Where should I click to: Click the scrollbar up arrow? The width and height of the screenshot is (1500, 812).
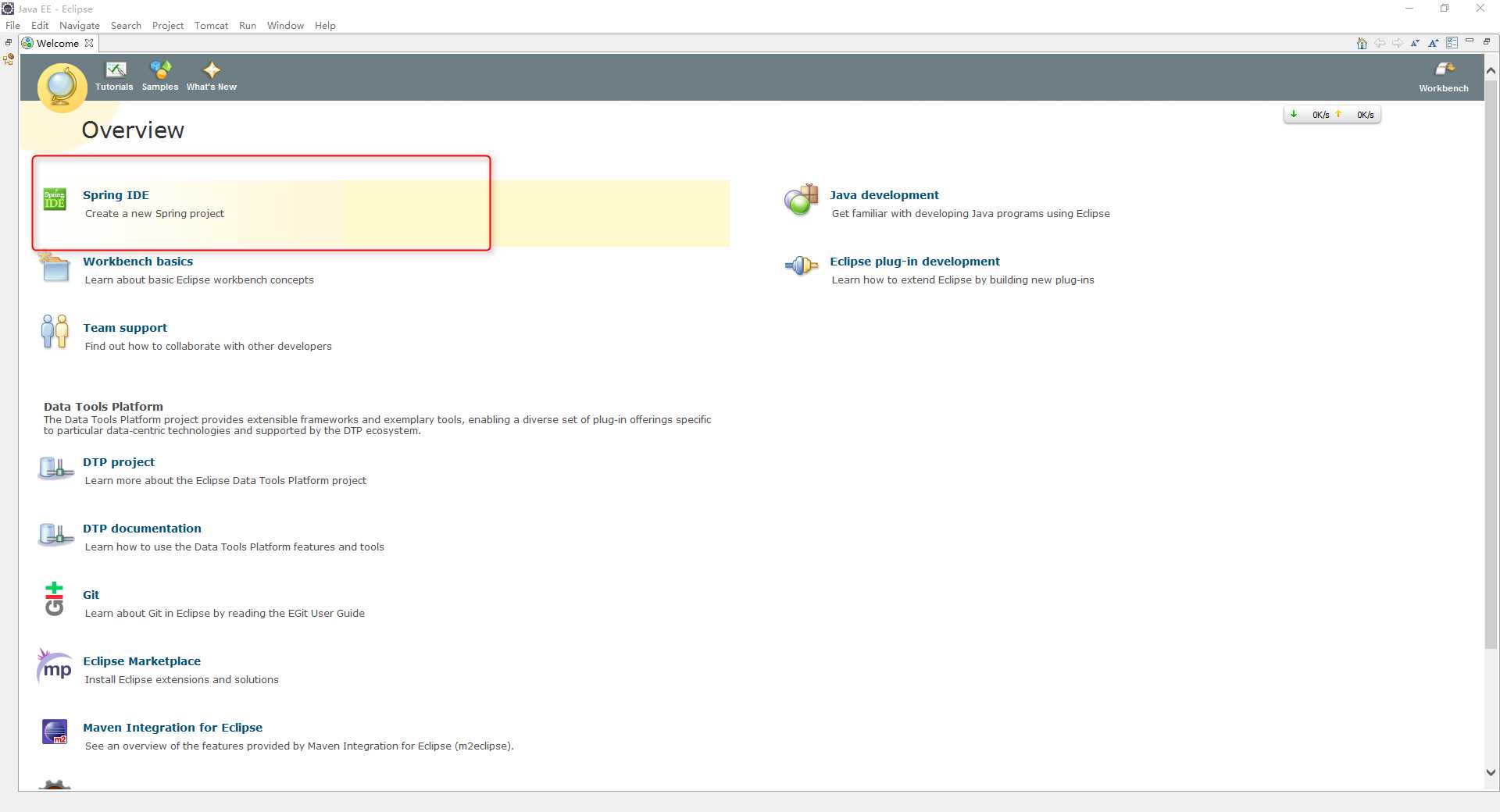[1491, 70]
